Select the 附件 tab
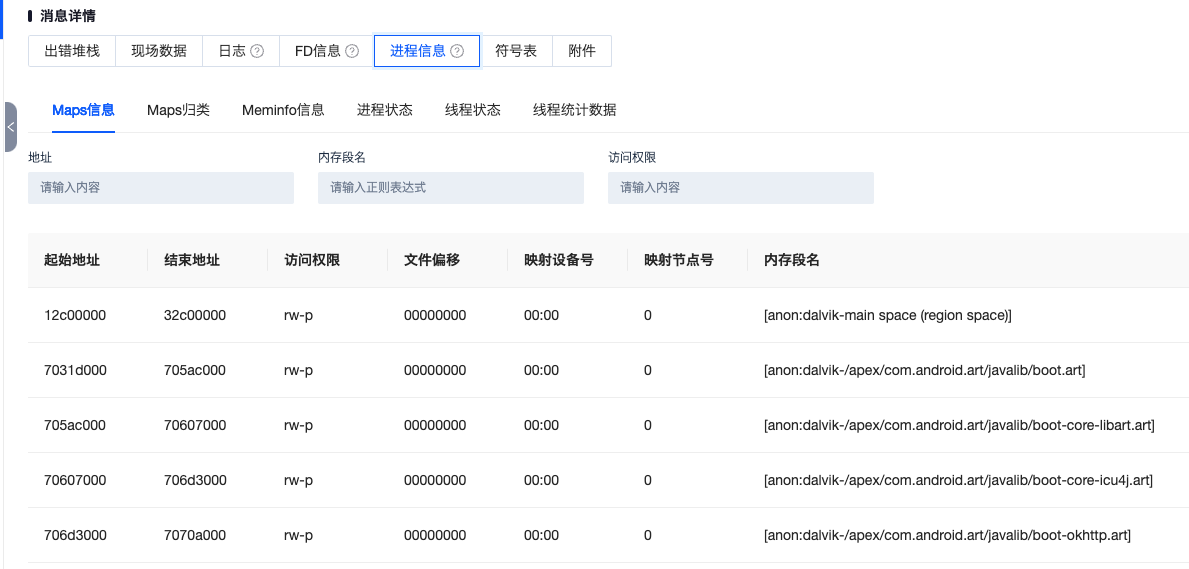 (582, 51)
